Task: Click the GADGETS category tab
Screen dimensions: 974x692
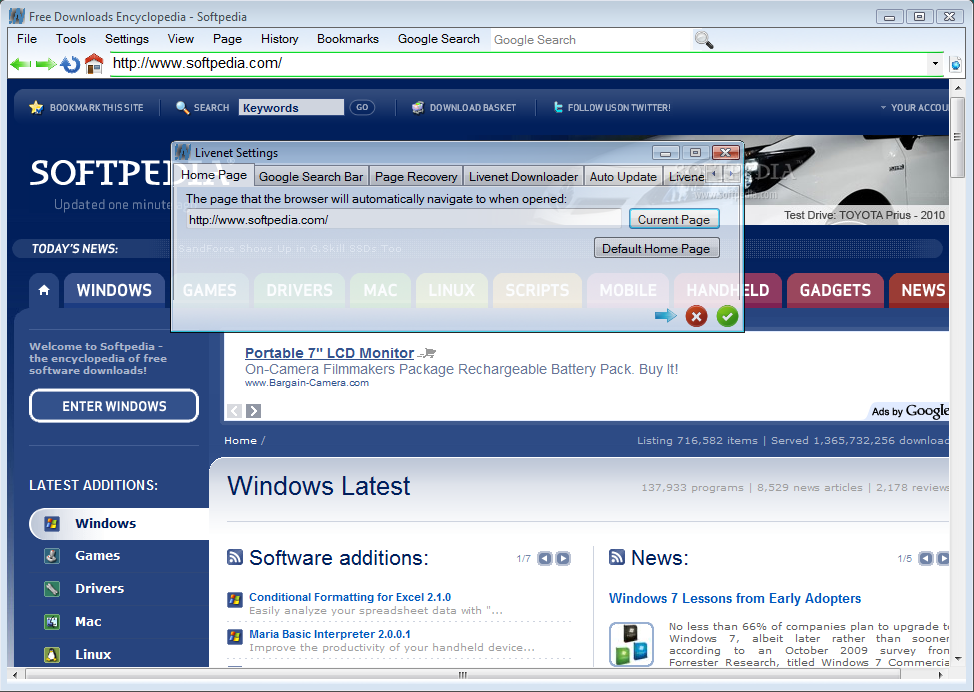Action: tap(835, 290)
